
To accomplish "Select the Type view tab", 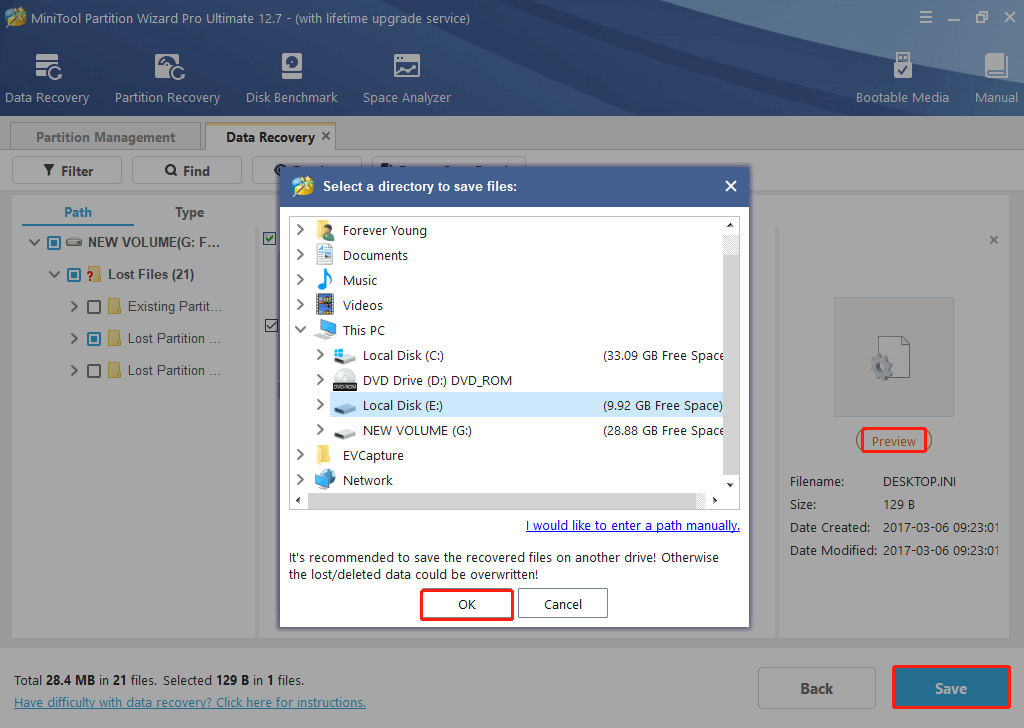I will 189,212.
